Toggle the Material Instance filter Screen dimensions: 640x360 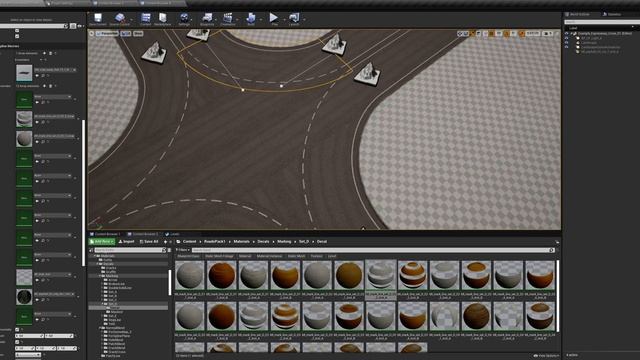269,256
